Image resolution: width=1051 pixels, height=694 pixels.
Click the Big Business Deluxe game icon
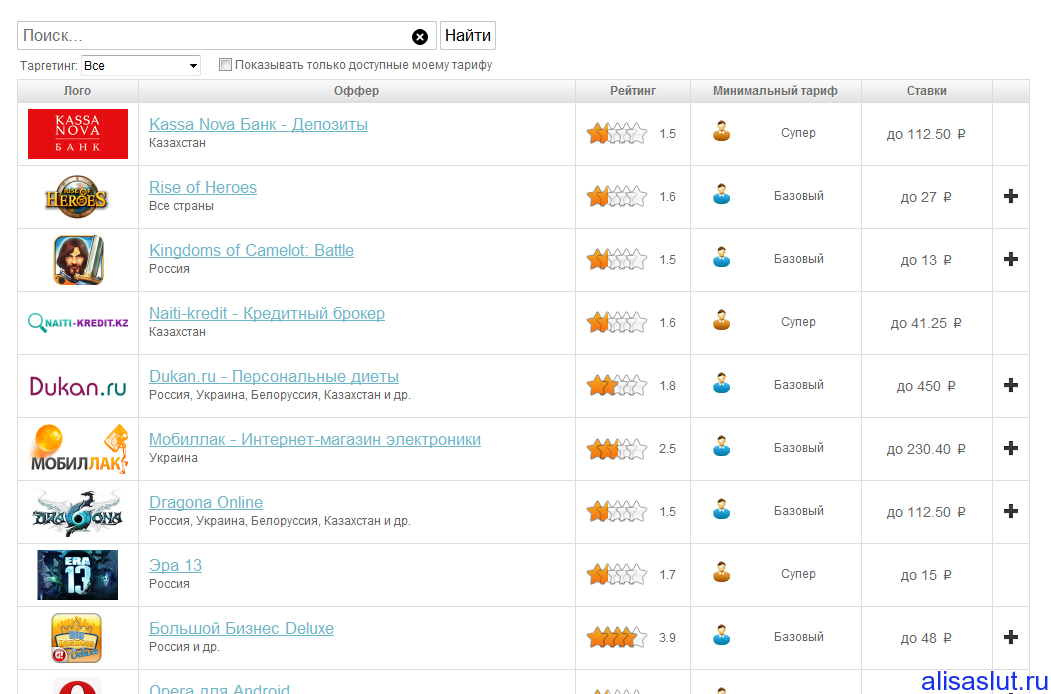pyautogui.click(x=76, y=638)
